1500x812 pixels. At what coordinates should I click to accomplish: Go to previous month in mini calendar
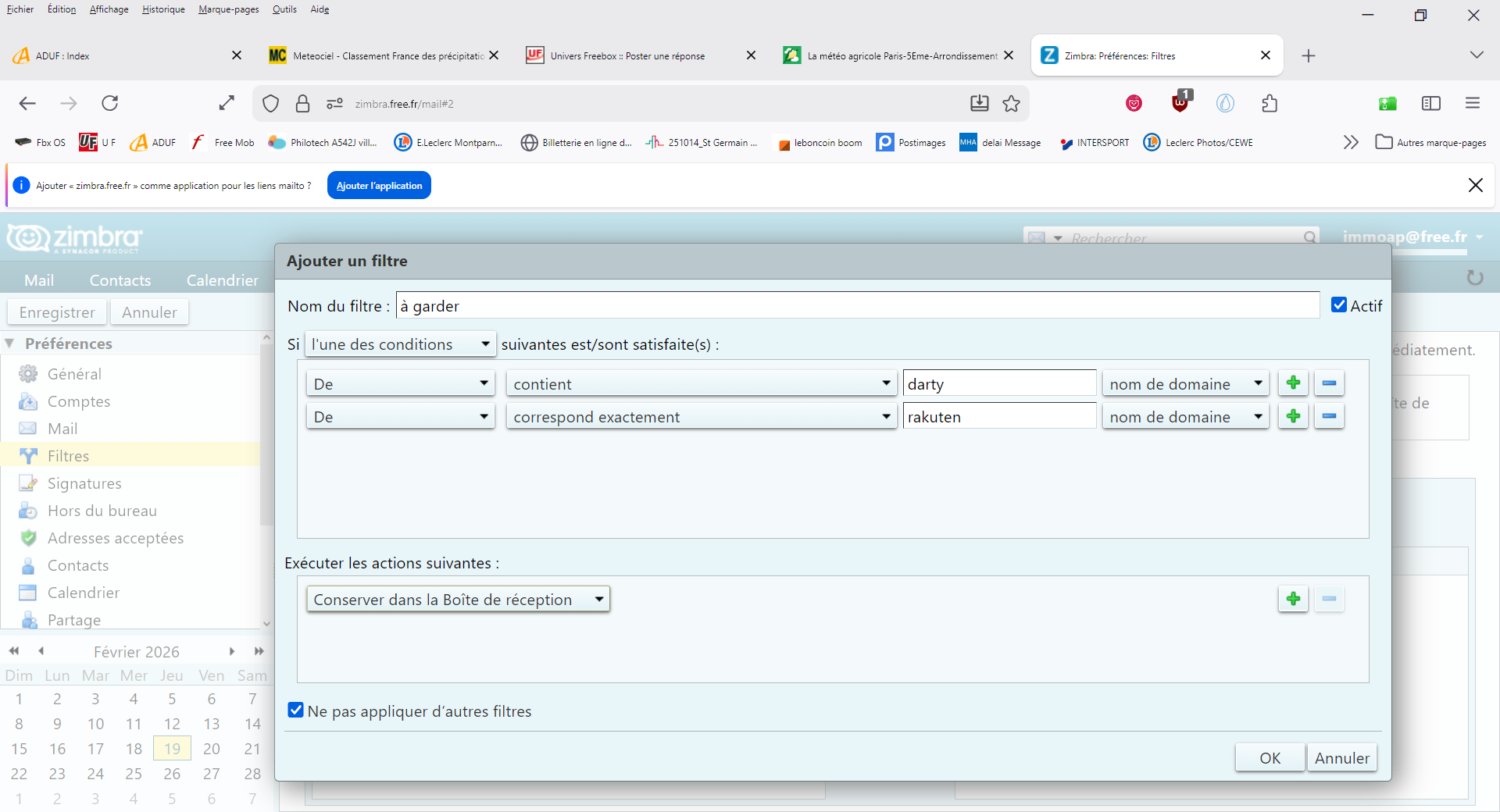[41, 651]
